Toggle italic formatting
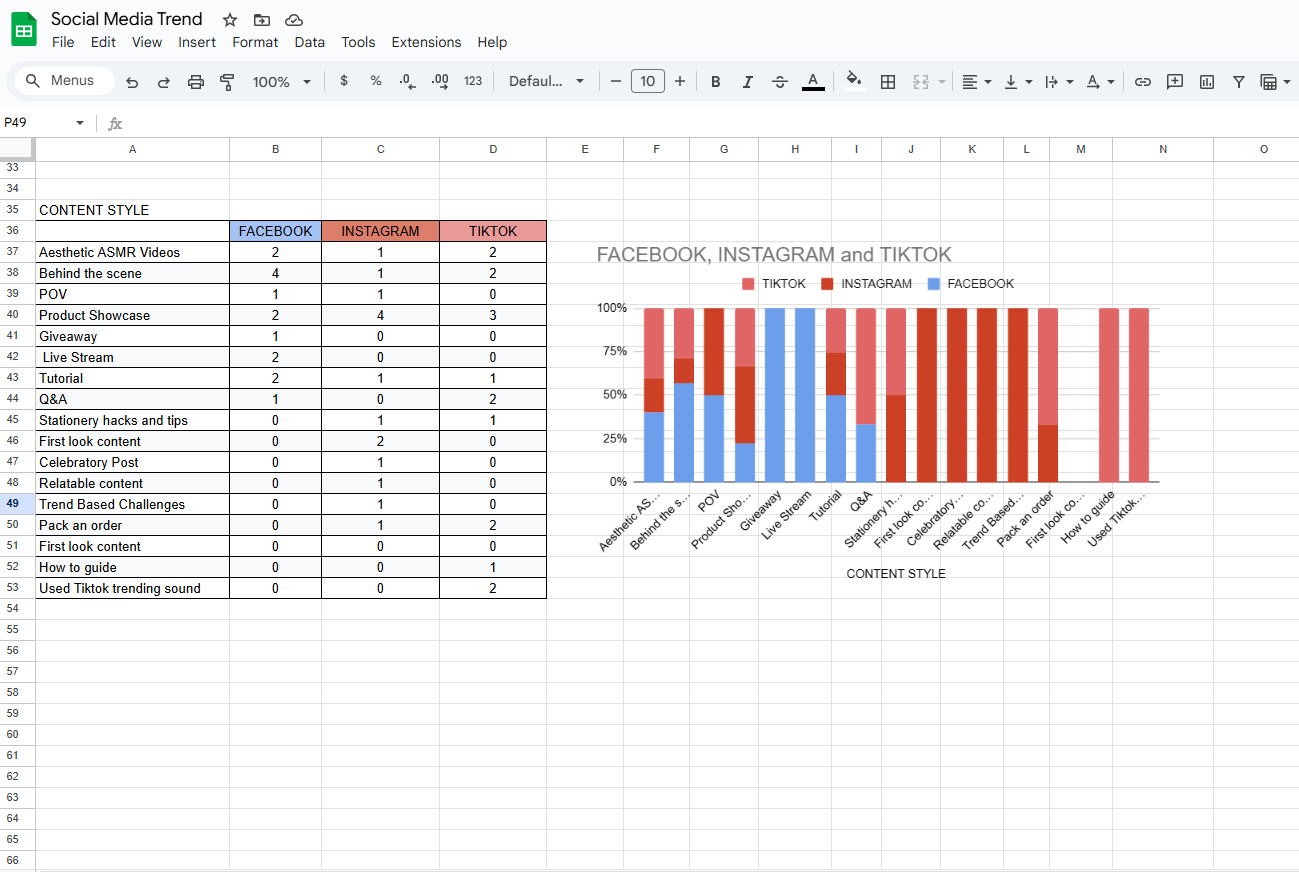The width and height of the screenshot is (1299, 872). click(x=747, y=82)
